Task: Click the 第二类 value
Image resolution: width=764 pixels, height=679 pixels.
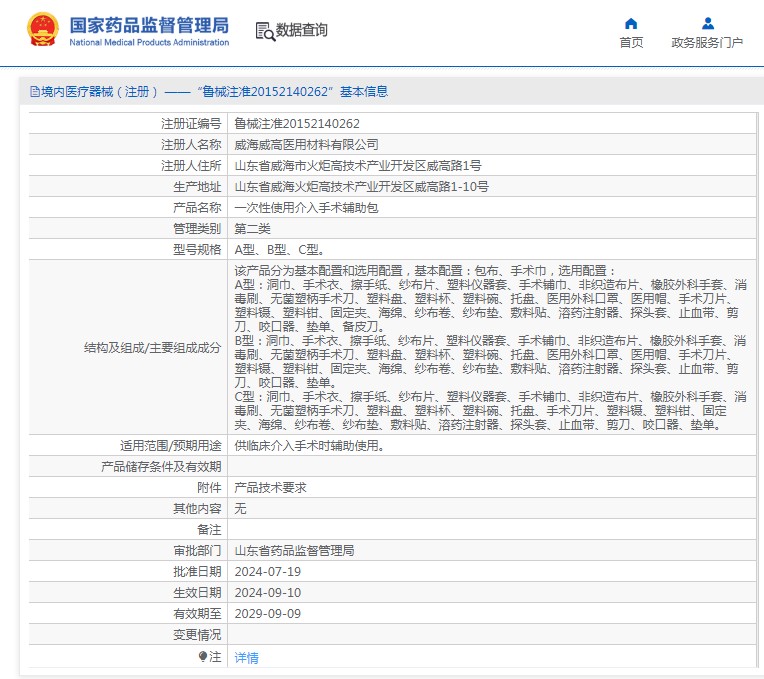Action: [x=252, y=228]
